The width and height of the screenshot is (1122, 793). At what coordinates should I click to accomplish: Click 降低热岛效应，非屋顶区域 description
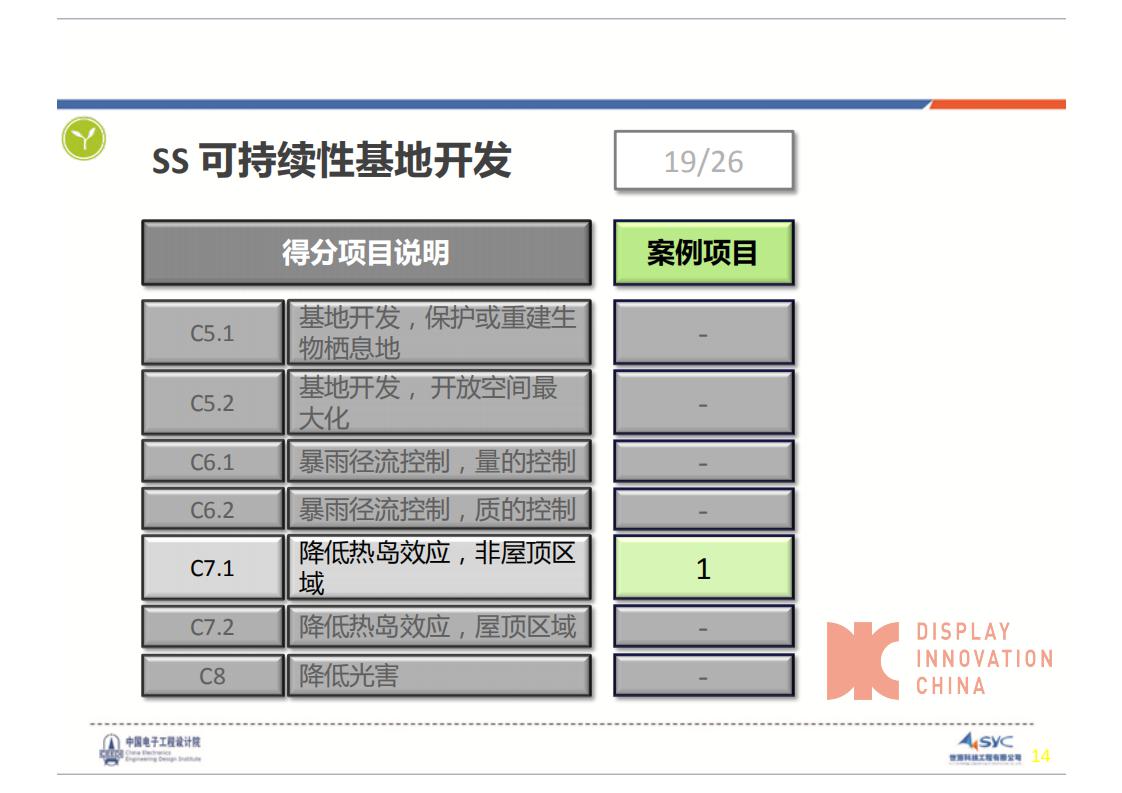pos(439,568)
